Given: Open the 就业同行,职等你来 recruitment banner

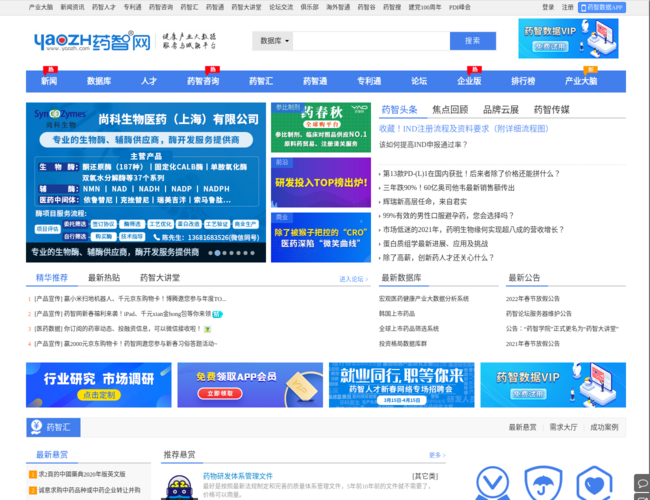Looking at the screenshot, I should pos(401,385).
